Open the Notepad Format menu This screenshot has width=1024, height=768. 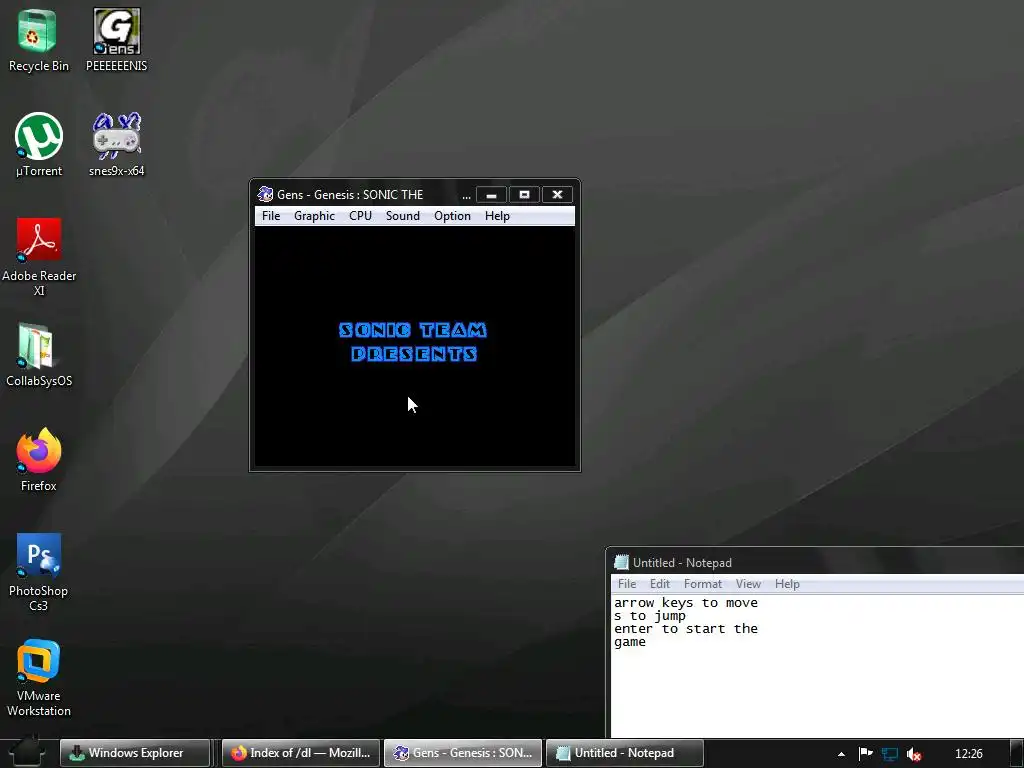tap(703, 584)
